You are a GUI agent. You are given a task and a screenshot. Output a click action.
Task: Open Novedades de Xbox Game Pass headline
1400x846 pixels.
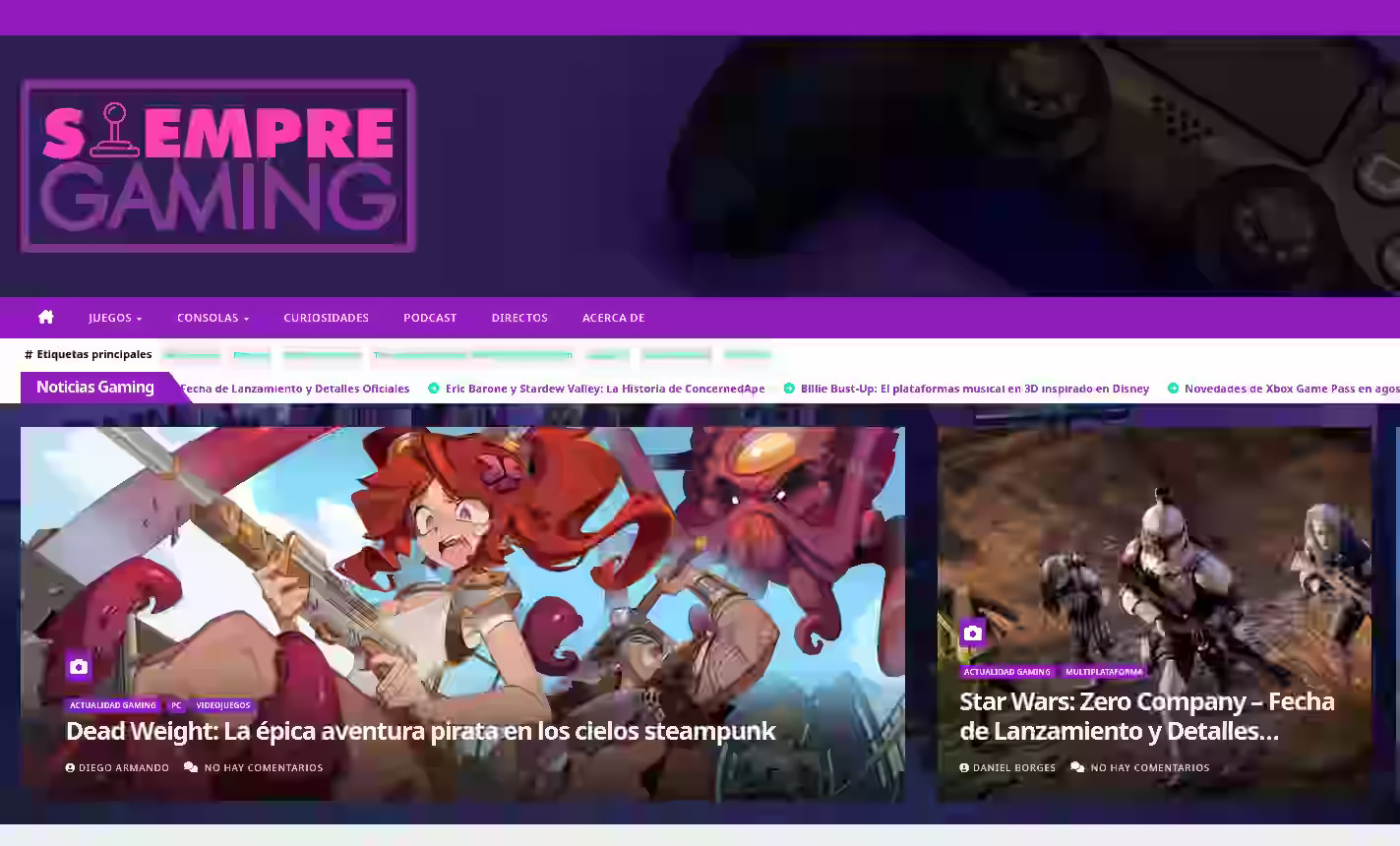point(1292,389)
